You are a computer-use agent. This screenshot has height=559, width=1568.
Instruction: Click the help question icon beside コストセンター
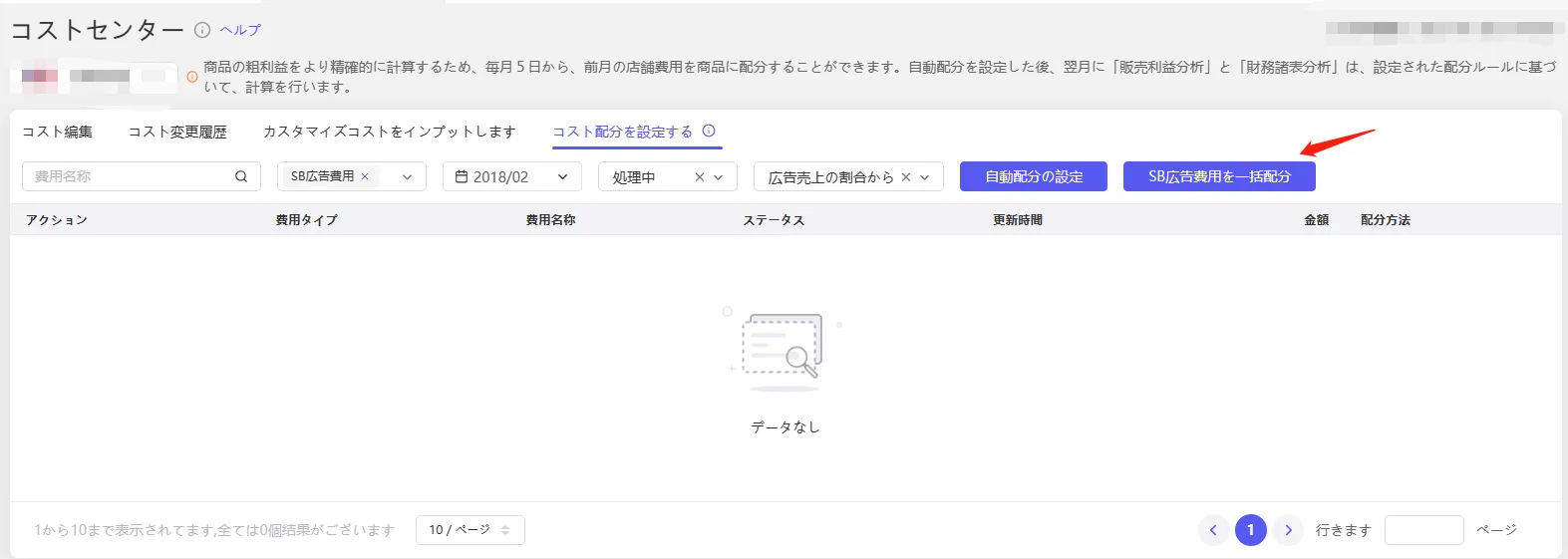pos(202,30)
